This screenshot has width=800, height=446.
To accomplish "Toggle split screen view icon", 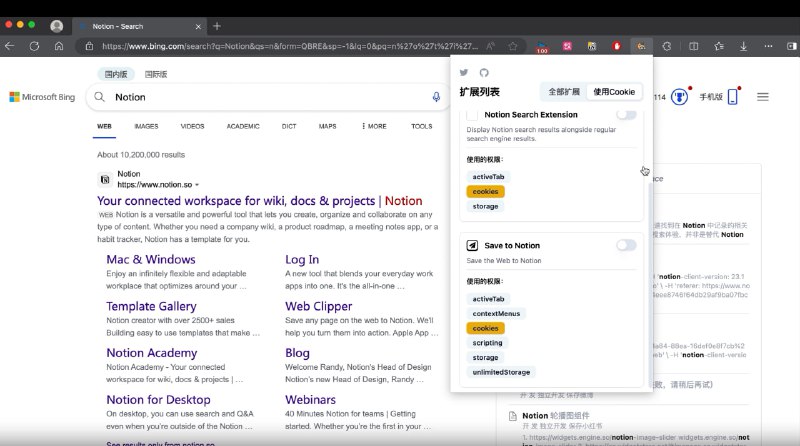I will point(694,46).
